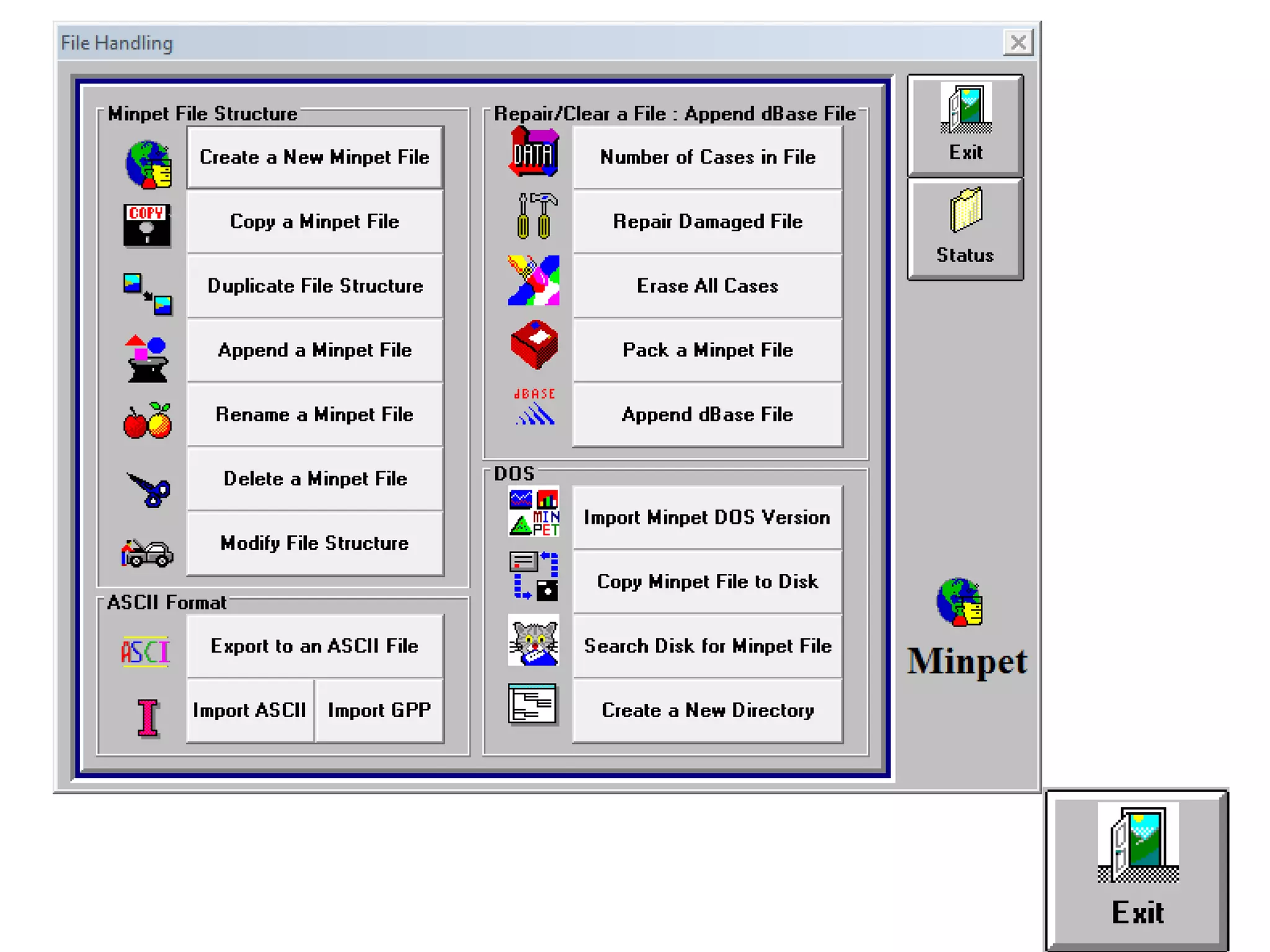The width and height of the screenshot is (1270, 952).
Task: Choose Create a New Directory
Action: (707, 710)
